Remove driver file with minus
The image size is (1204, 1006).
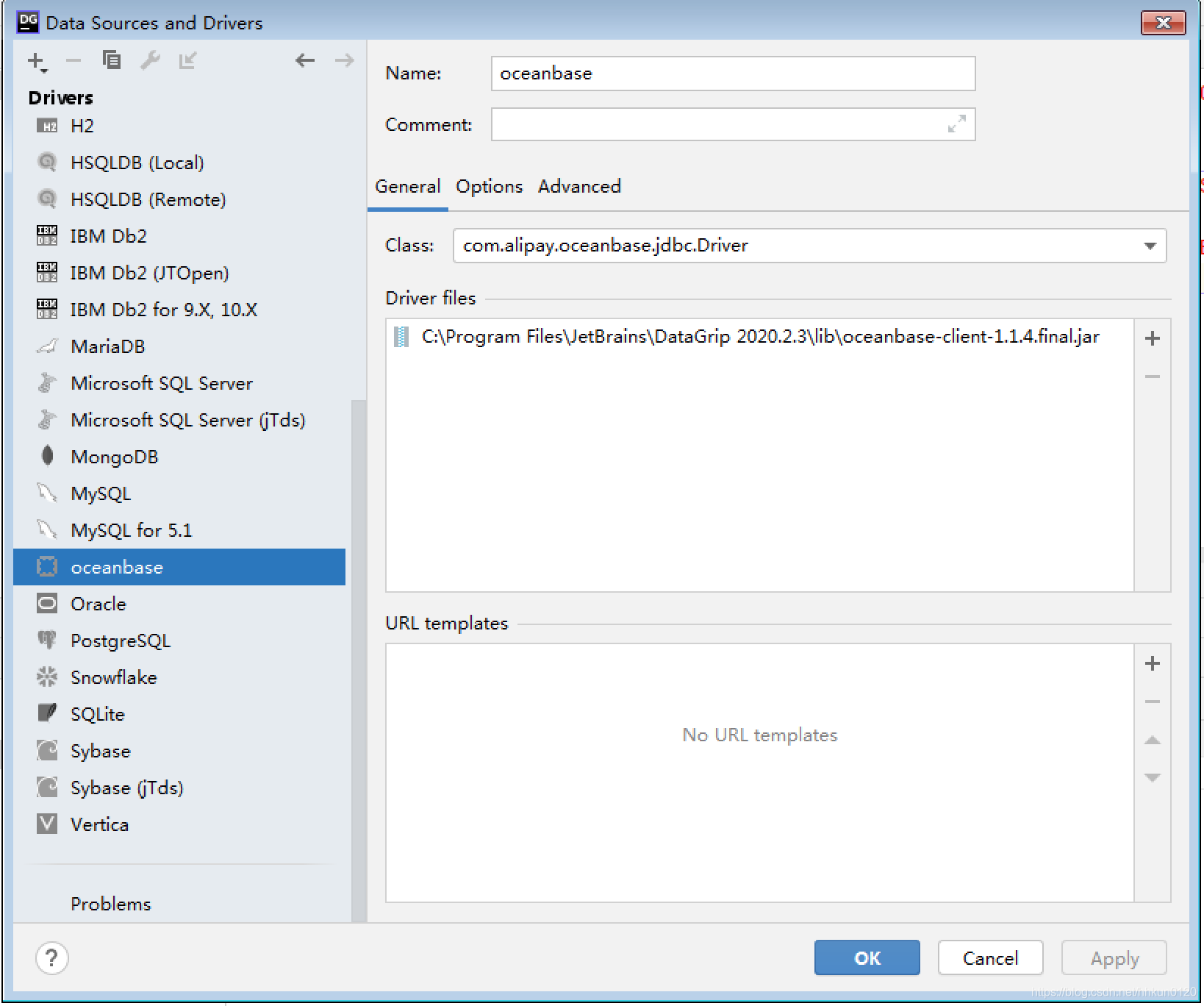(x=1153, y=377)
